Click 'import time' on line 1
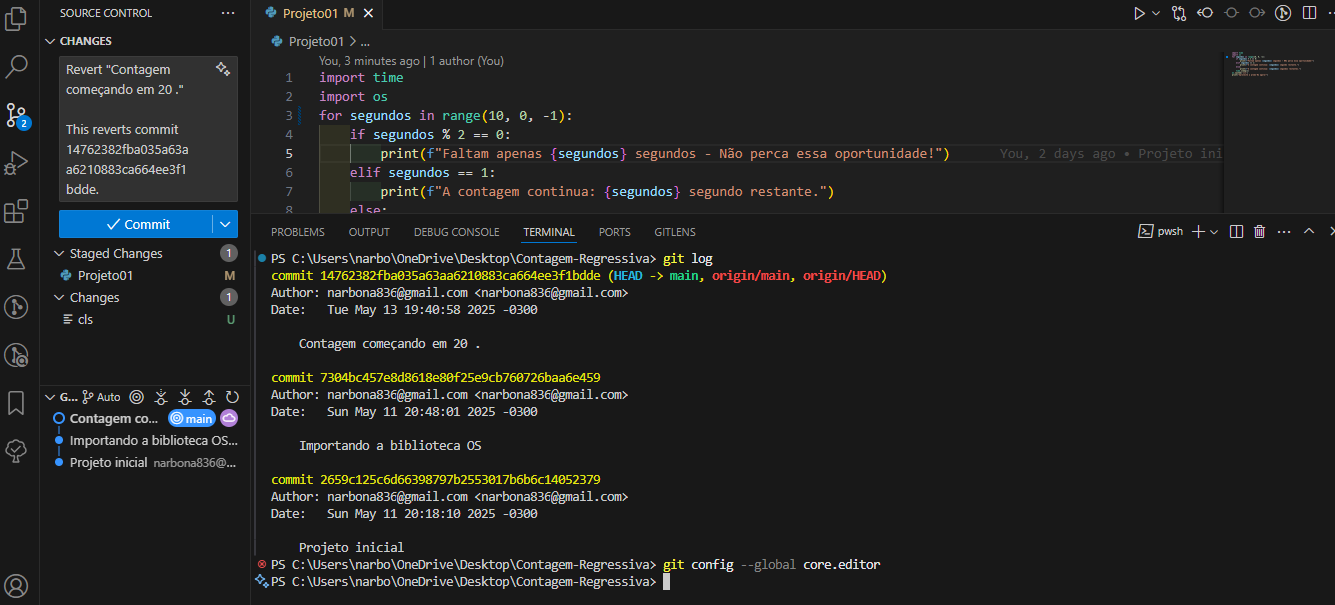Screen dimensions: 1335x605 click(361, 78)
